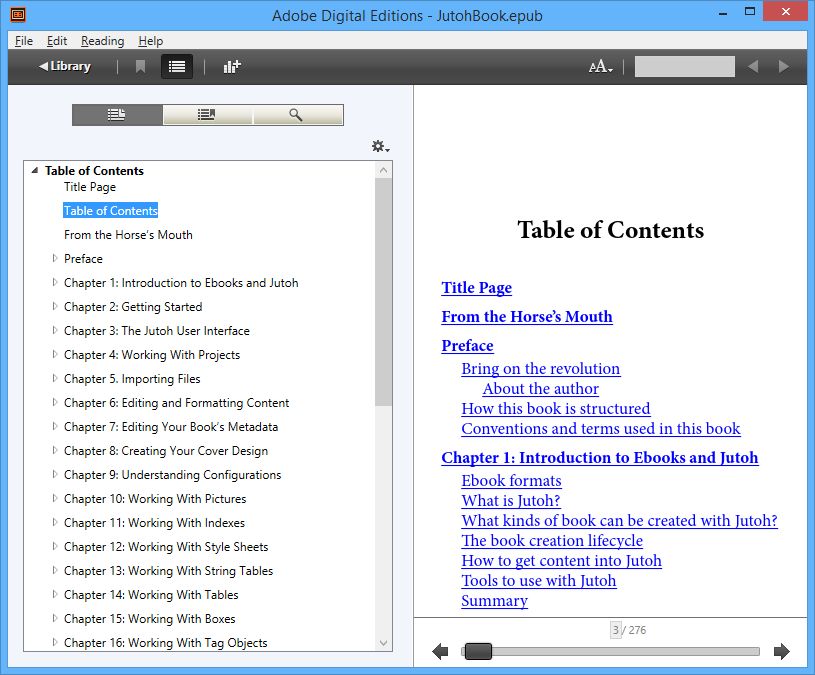Follow the Preface link in page
The image size is (815, 675).
[467, 346]
